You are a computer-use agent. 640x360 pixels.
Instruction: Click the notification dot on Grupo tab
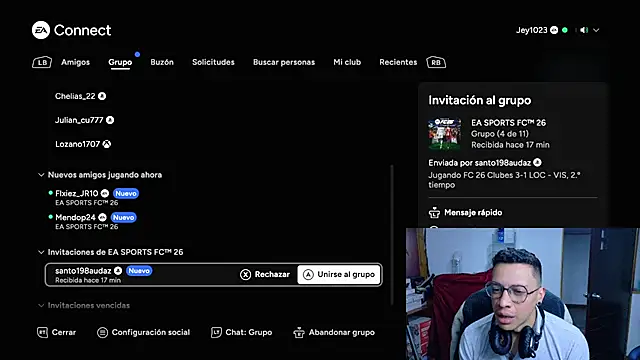(138, 54)
